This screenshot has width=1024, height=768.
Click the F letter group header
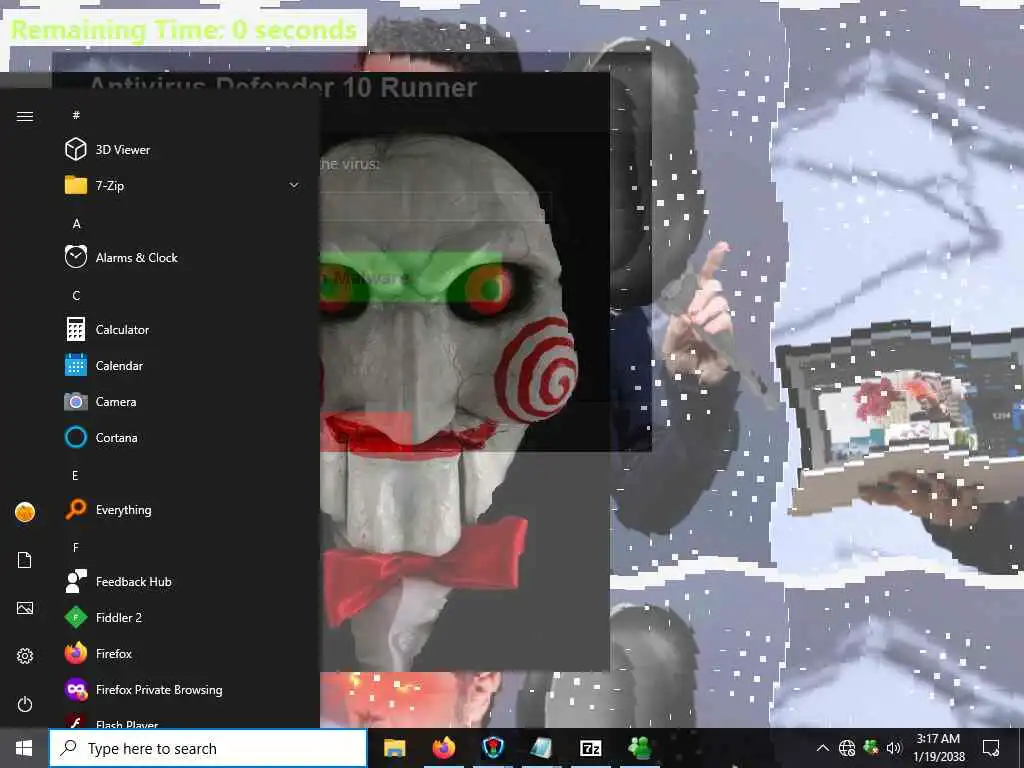(x=75, y=547)
